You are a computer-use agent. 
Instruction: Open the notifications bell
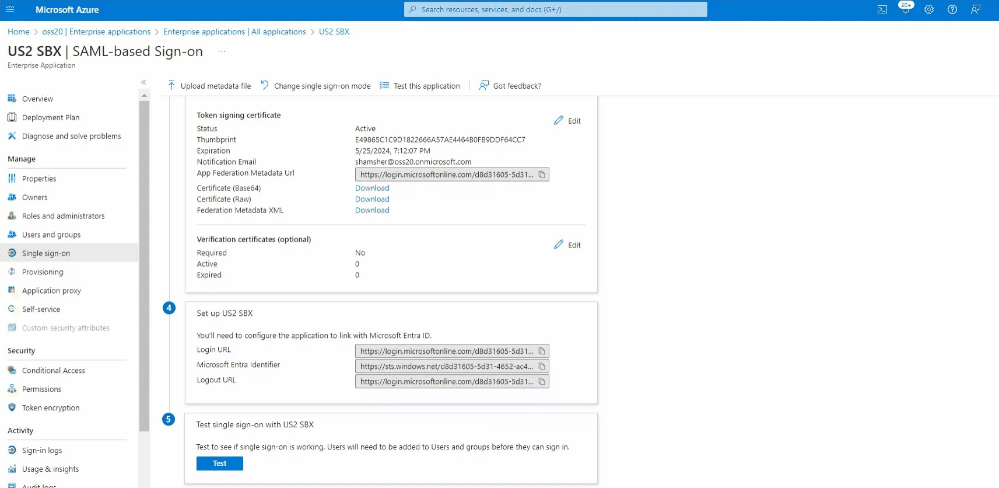click(905, 10)
